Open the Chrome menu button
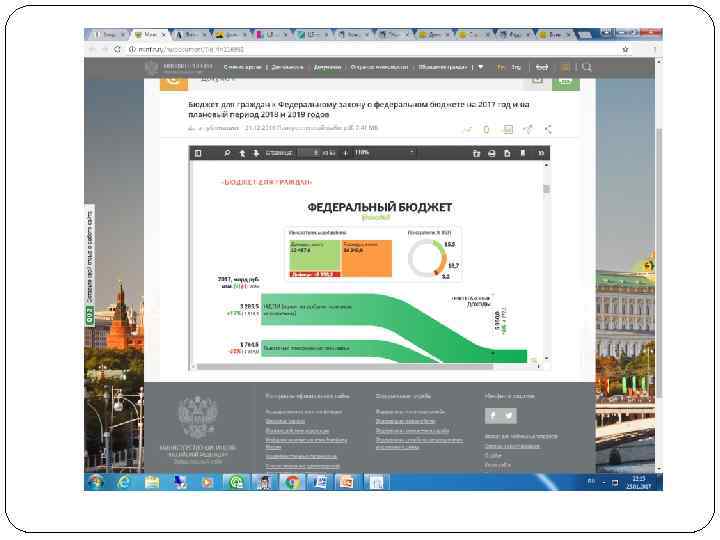 point(655,49)
